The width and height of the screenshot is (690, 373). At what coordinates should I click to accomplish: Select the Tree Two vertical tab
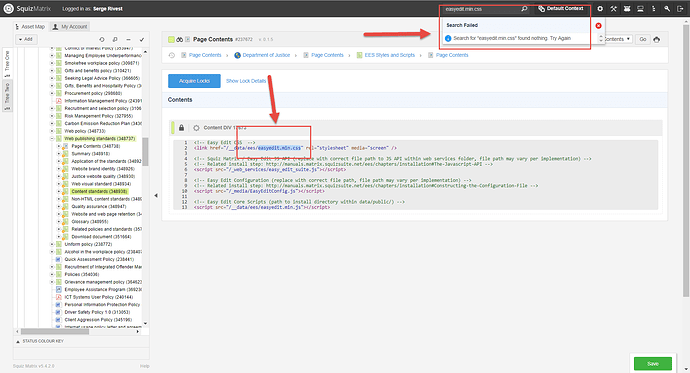point(7,96)
